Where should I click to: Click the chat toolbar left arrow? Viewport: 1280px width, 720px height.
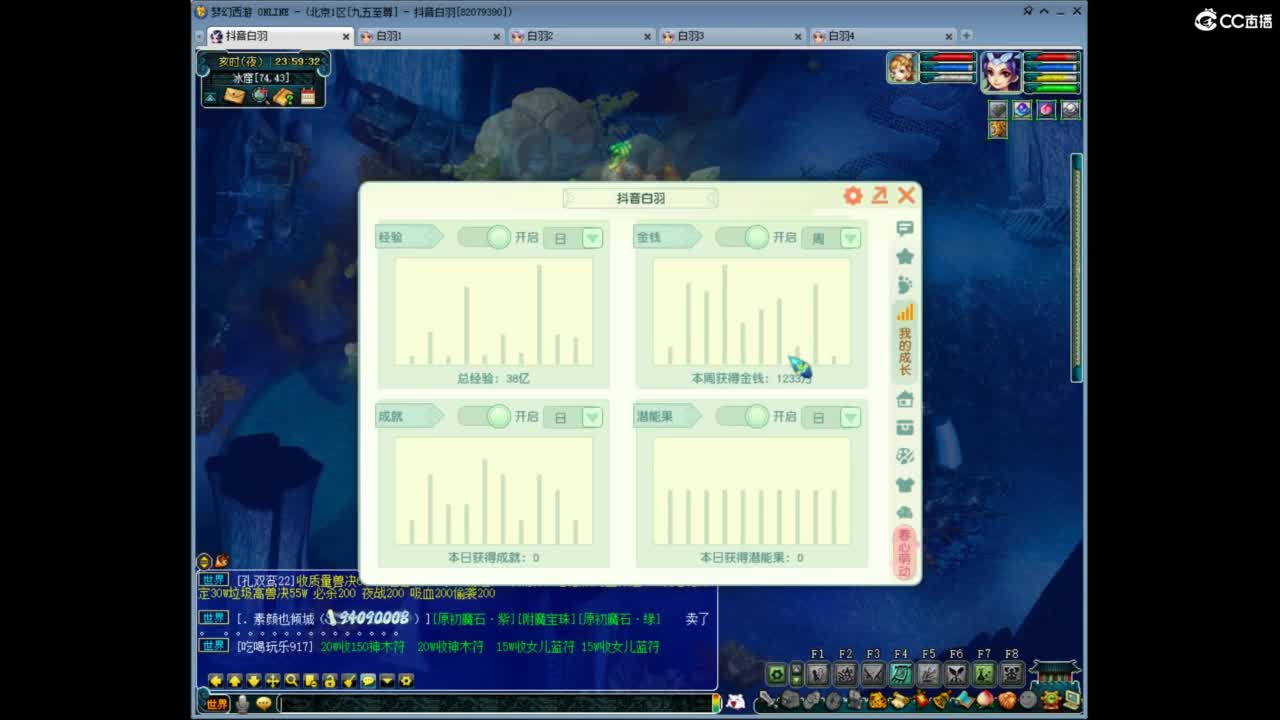tap(216, 680)
